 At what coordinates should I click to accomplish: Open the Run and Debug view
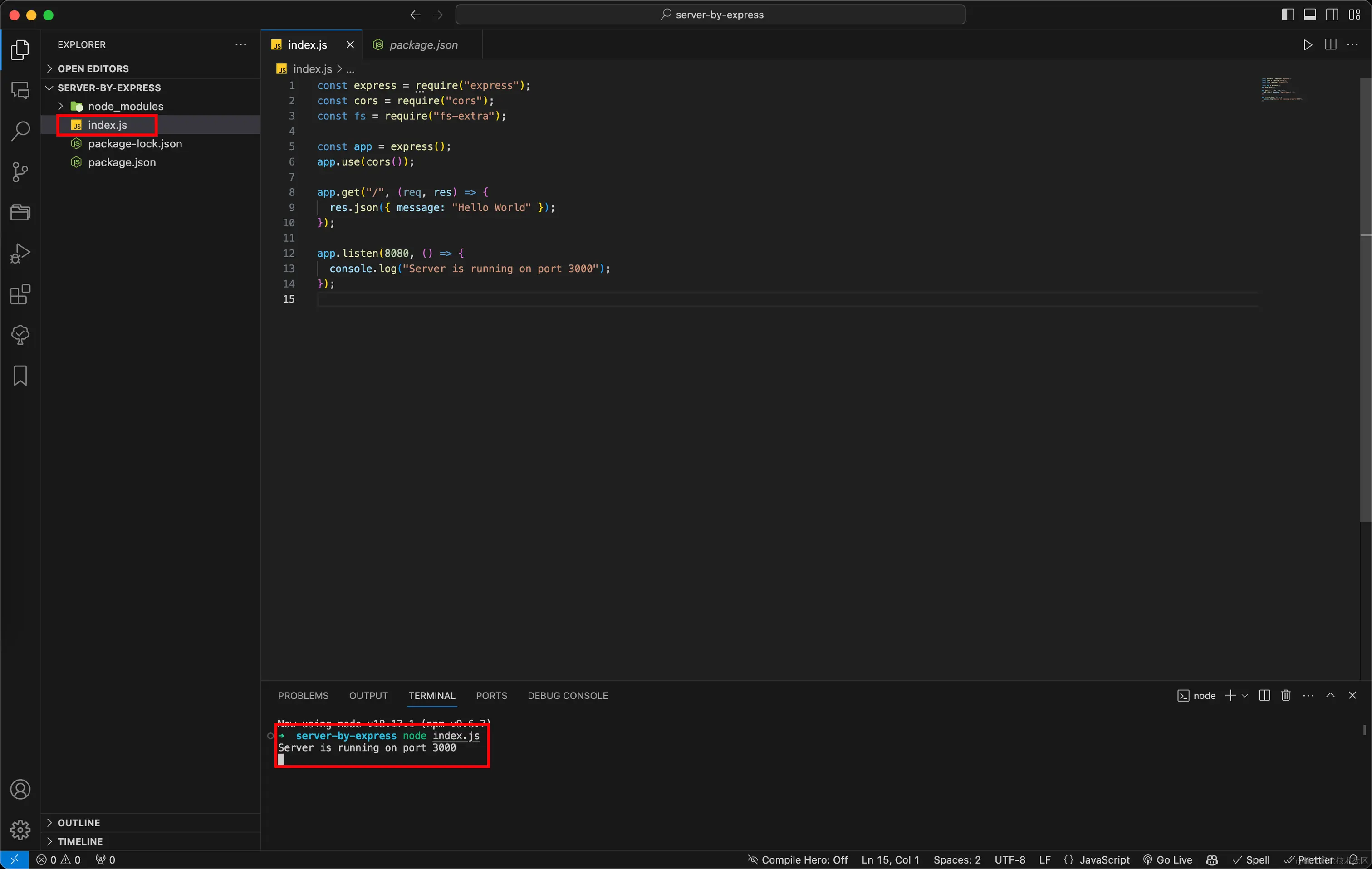20,254
